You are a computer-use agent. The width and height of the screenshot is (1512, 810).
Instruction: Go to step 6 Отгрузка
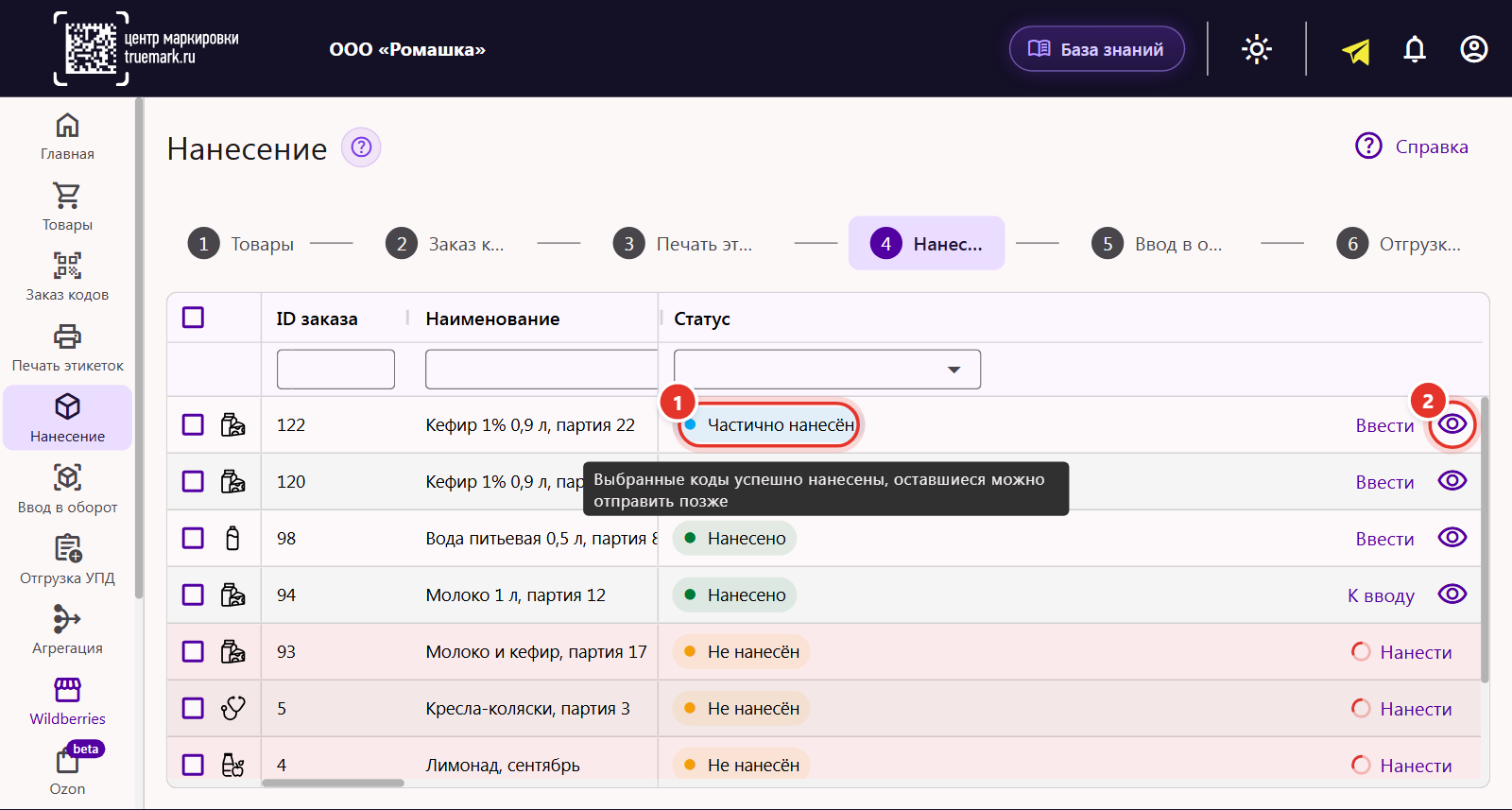(x=1400, y=244)
